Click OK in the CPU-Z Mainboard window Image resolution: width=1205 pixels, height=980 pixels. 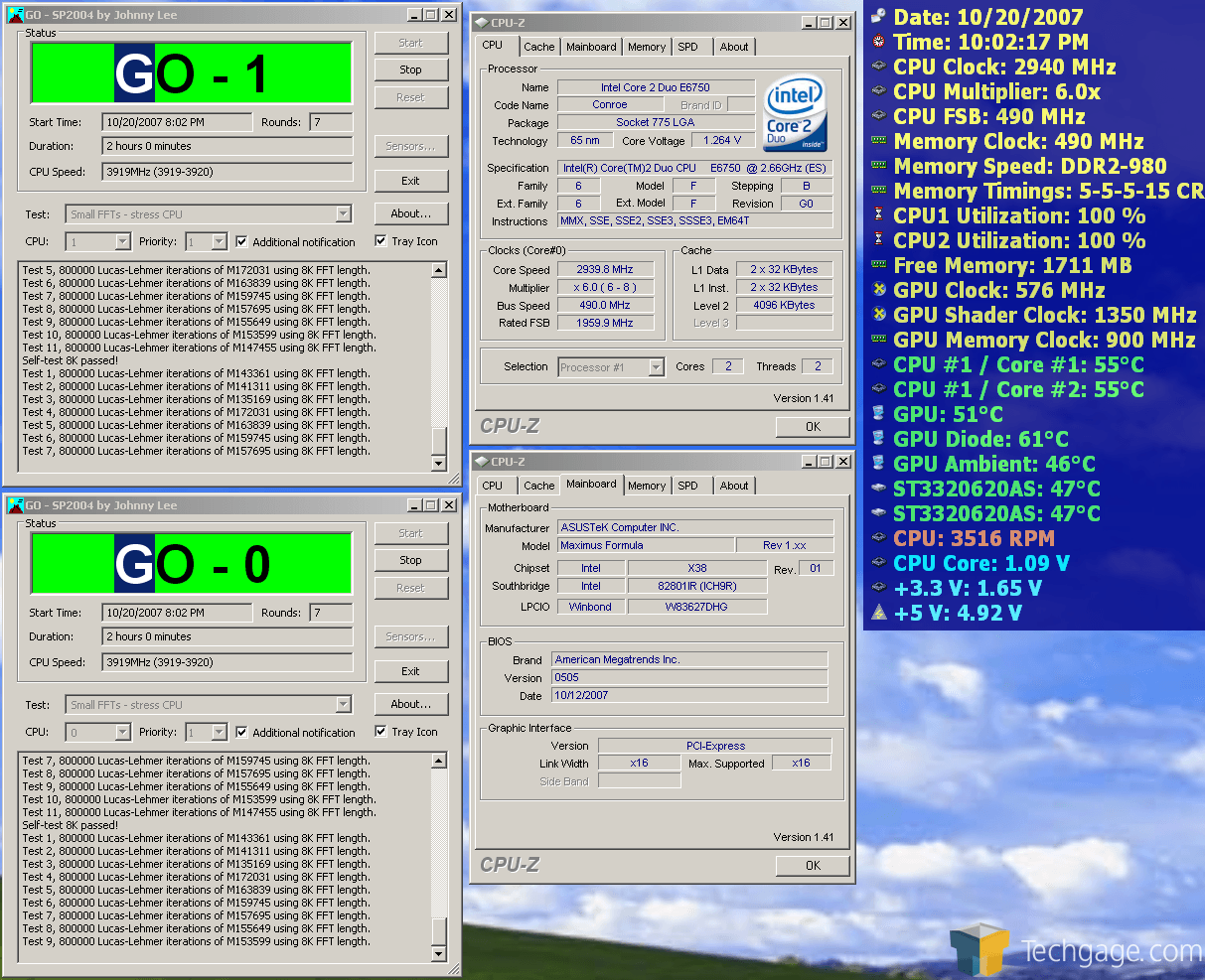(x=813, y=865)
